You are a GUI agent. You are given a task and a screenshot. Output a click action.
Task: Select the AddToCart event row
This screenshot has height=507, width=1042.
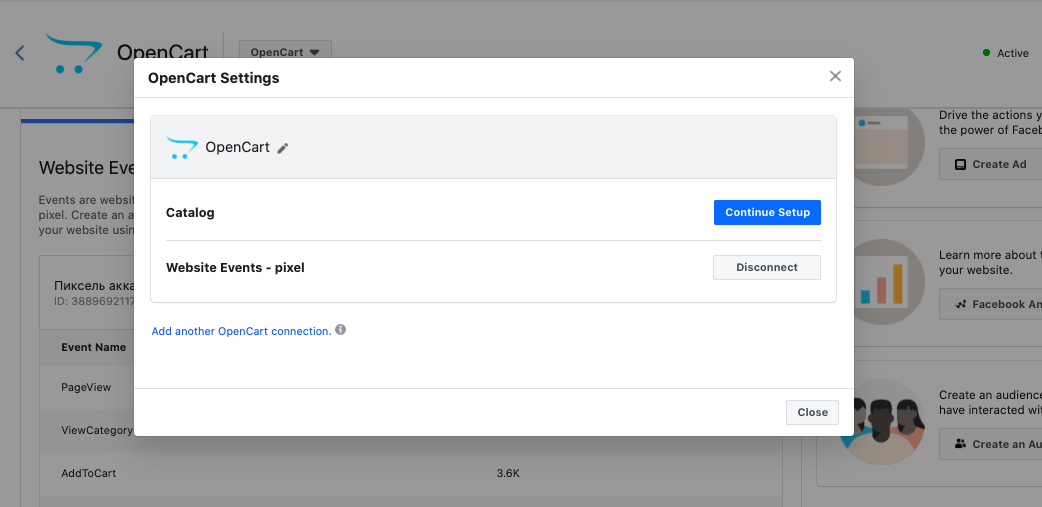click(411, 474)
